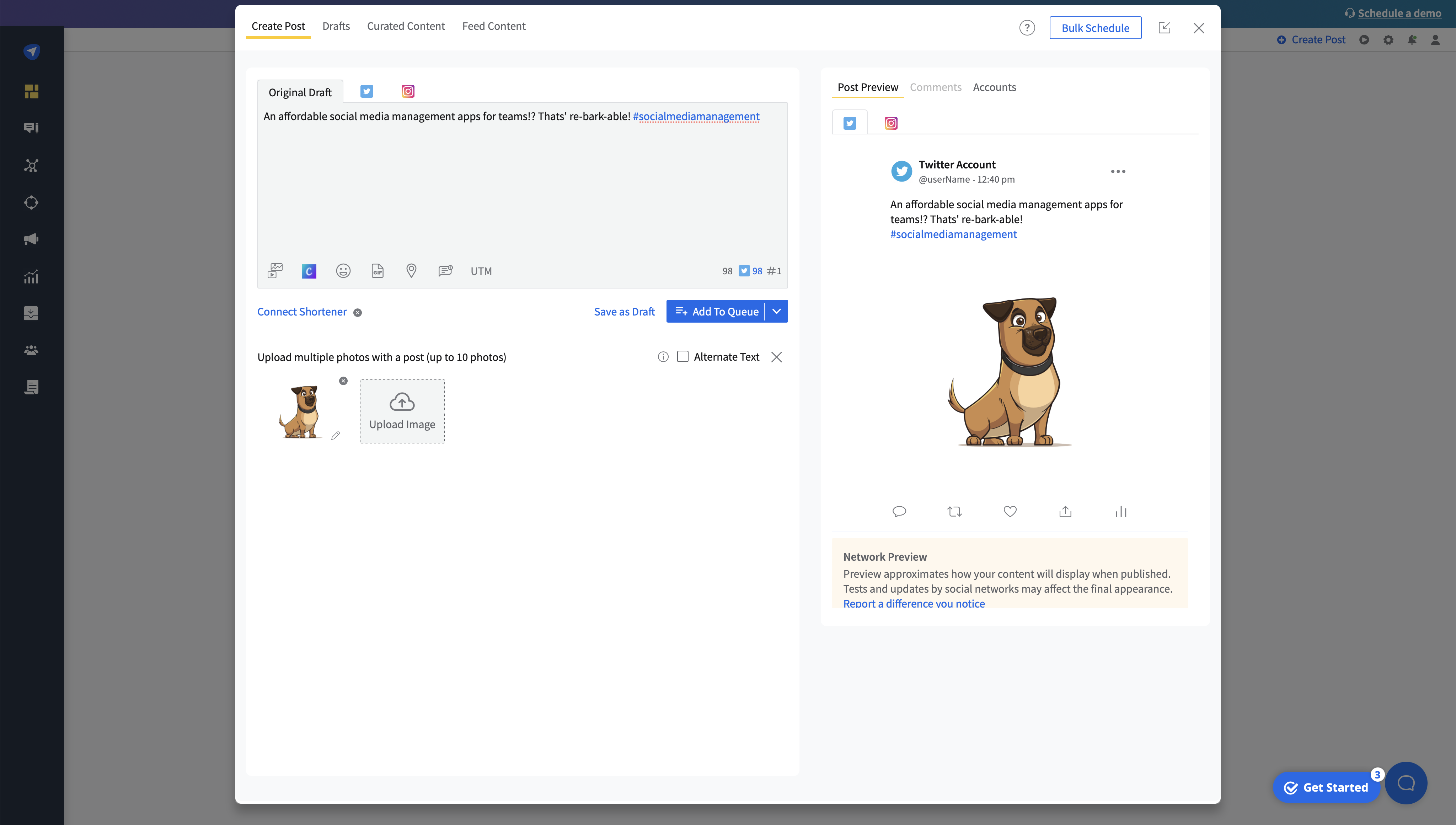The image size is (1456, 825).
Task: Click the Canva integration icon
Action: pyautogui.click(x=309, y=270)
